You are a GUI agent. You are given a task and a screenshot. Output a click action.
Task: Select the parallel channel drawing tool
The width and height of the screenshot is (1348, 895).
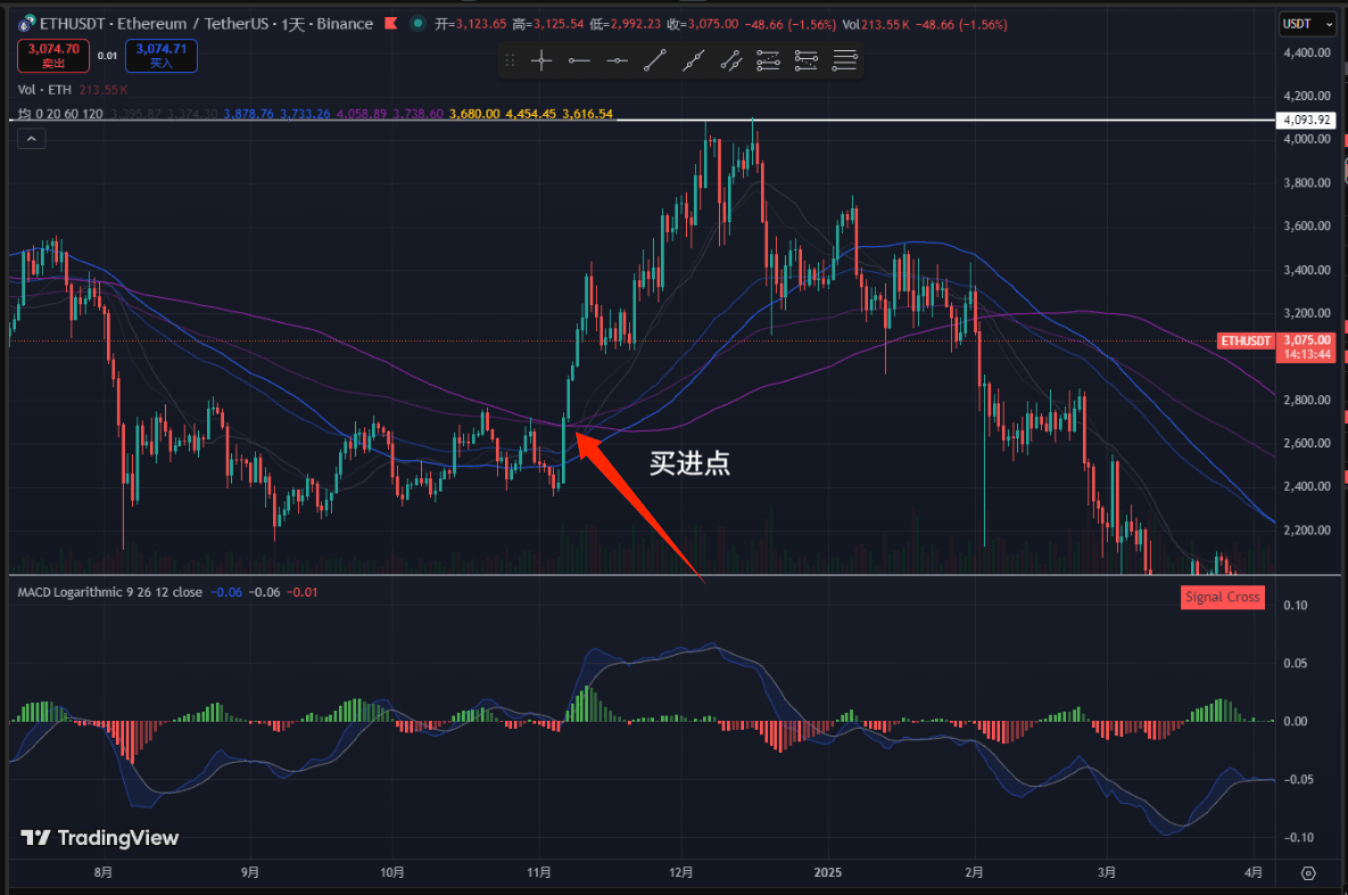point(731,61)
